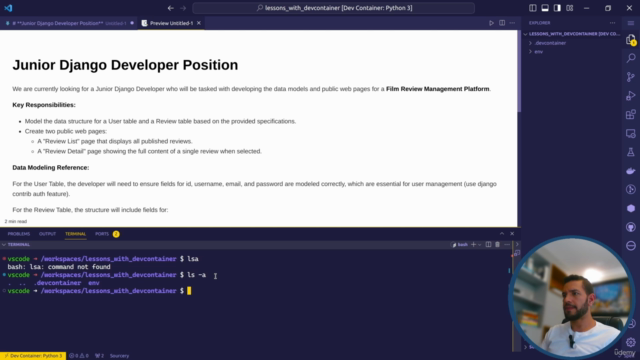Go back with the navigation left arrow

tap(171, 8)
